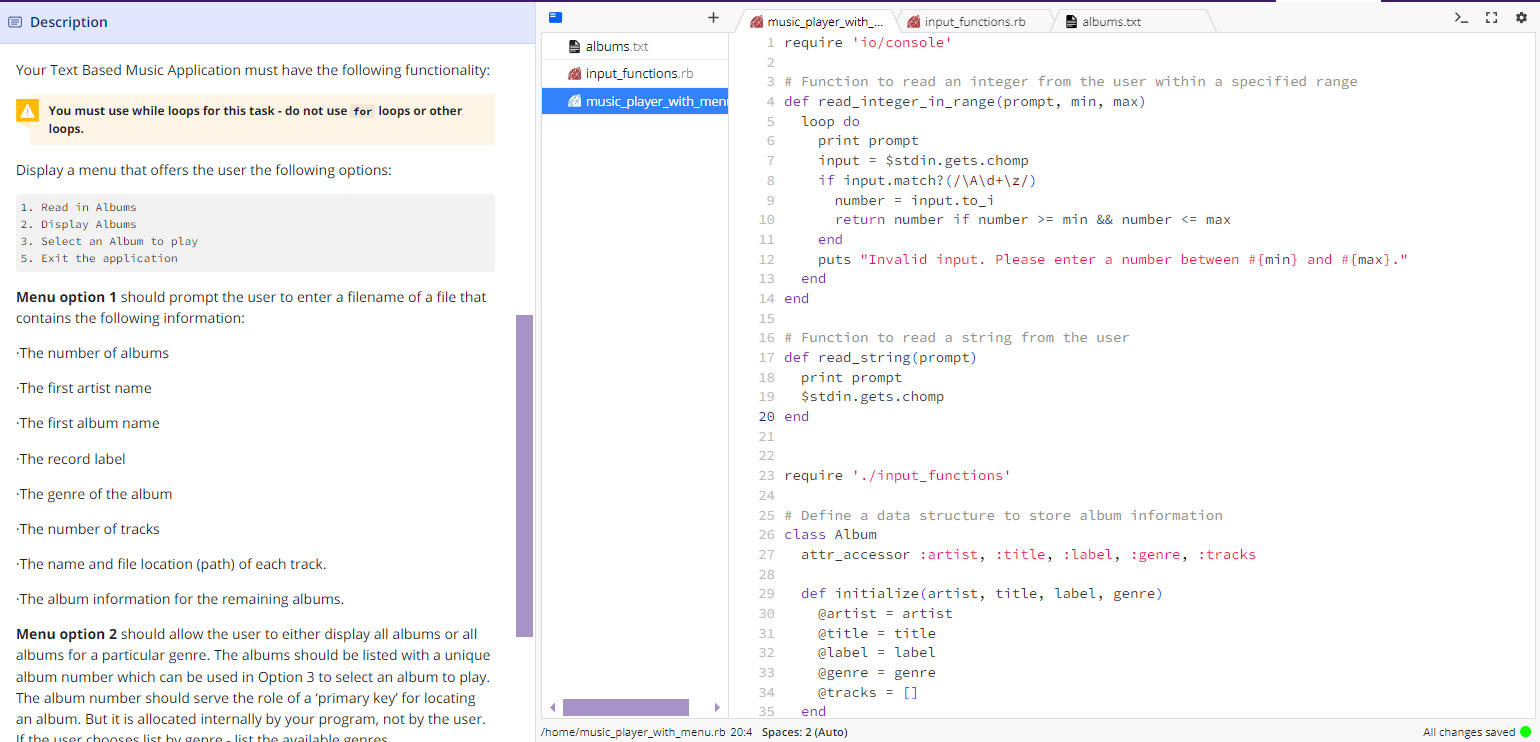Click the description panel vertical scrollbar
This screenshot has height=742, width=1540.
524,476
